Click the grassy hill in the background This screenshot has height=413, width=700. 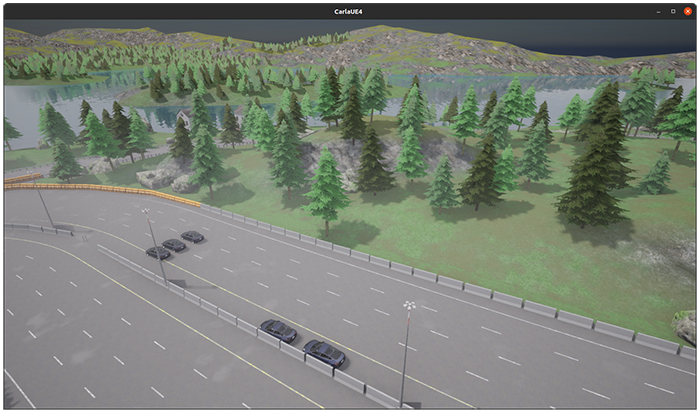click(x=400, y=45)
